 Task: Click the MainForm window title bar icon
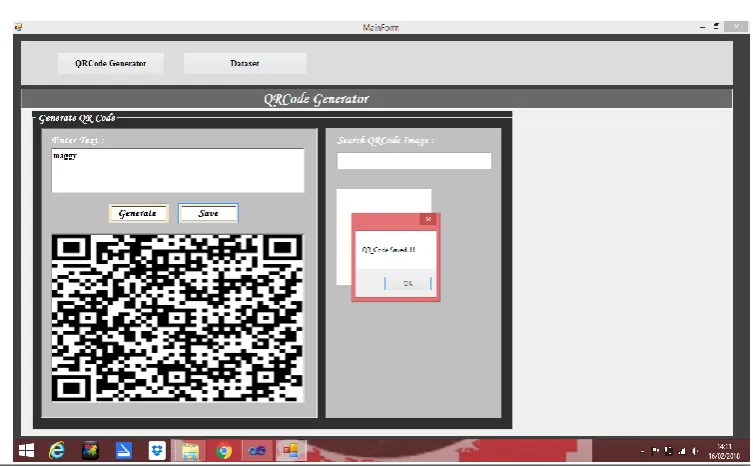(18, 27)
